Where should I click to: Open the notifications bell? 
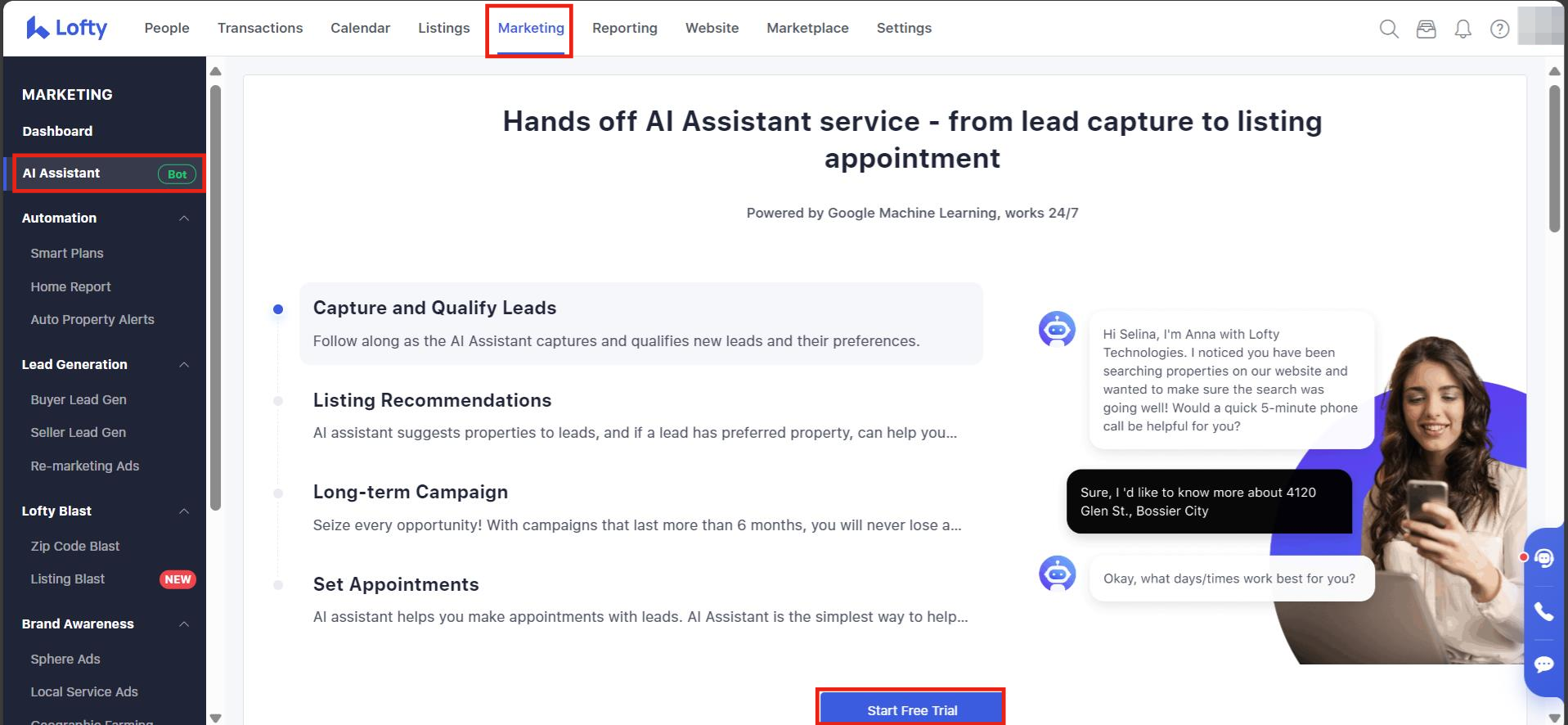1462,29
